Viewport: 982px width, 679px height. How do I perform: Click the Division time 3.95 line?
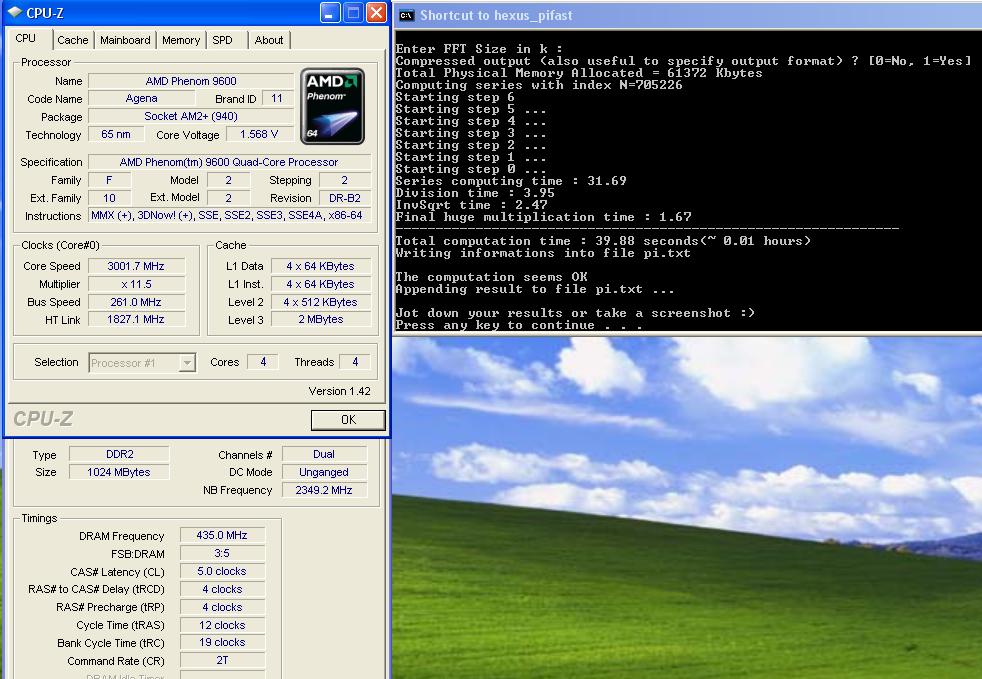pyautogui.click(x=475, y=193)
